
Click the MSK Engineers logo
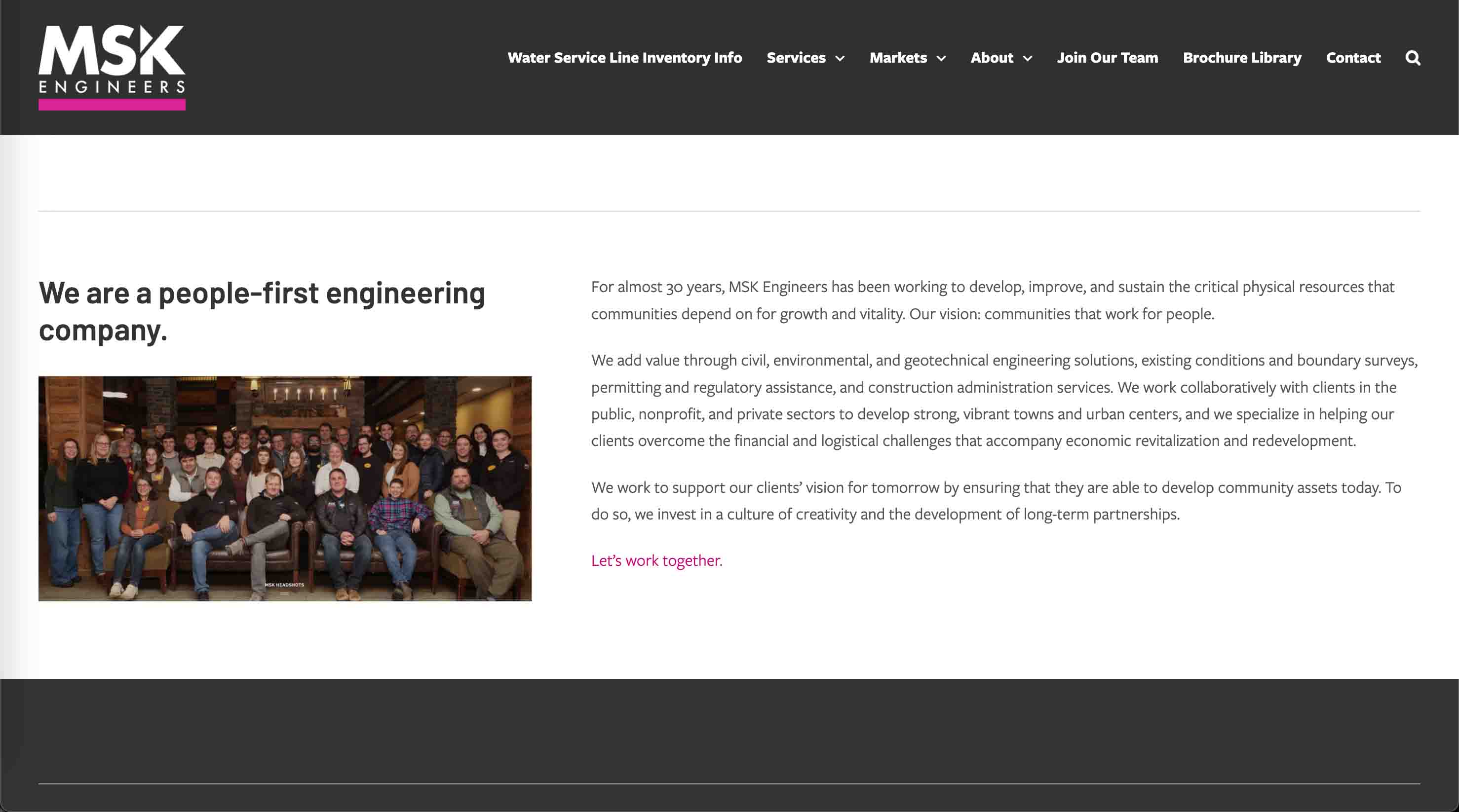click(x=112, y=68)
